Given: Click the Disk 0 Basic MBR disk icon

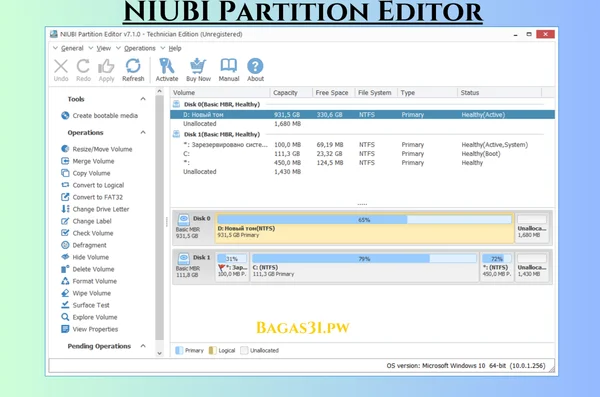Looking at the screenshot, I should pos(184,219).
